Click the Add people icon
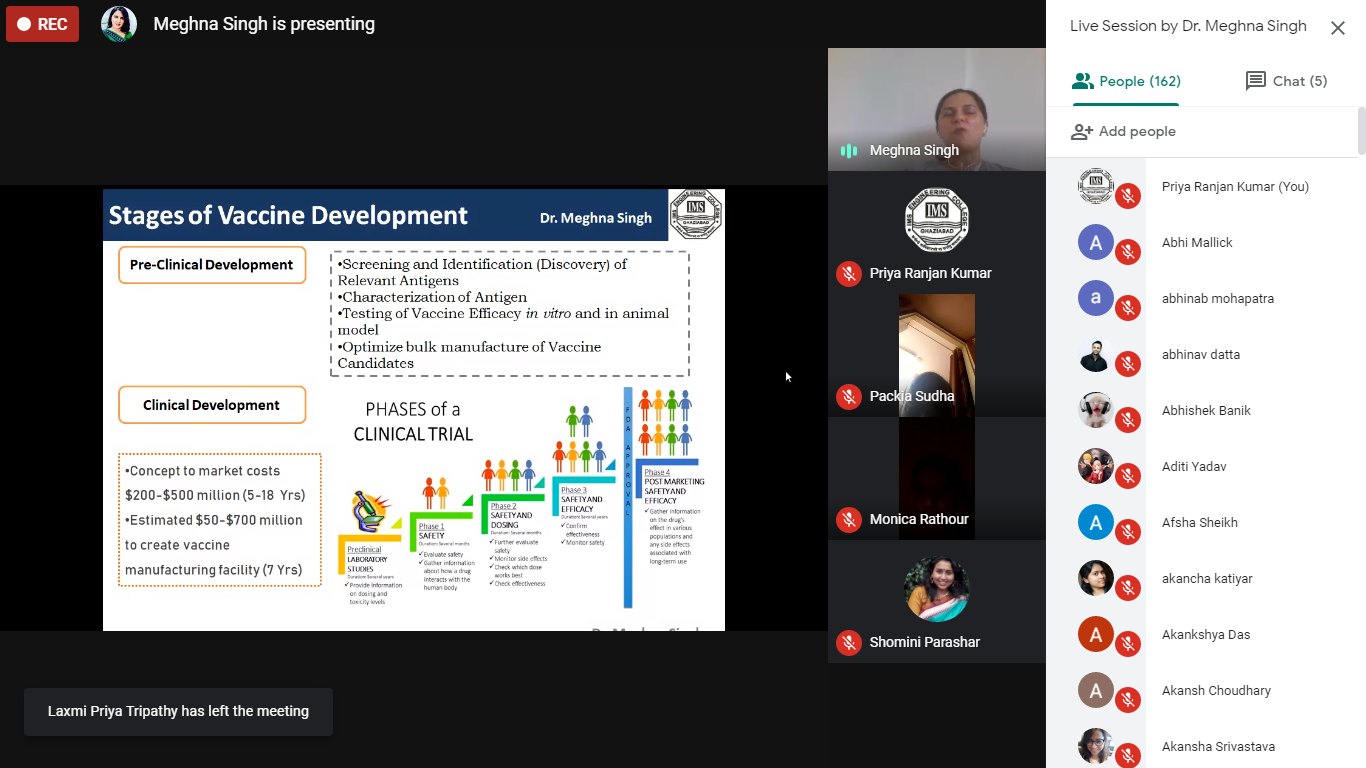The image size is (1366, 768). (1081, 131)
